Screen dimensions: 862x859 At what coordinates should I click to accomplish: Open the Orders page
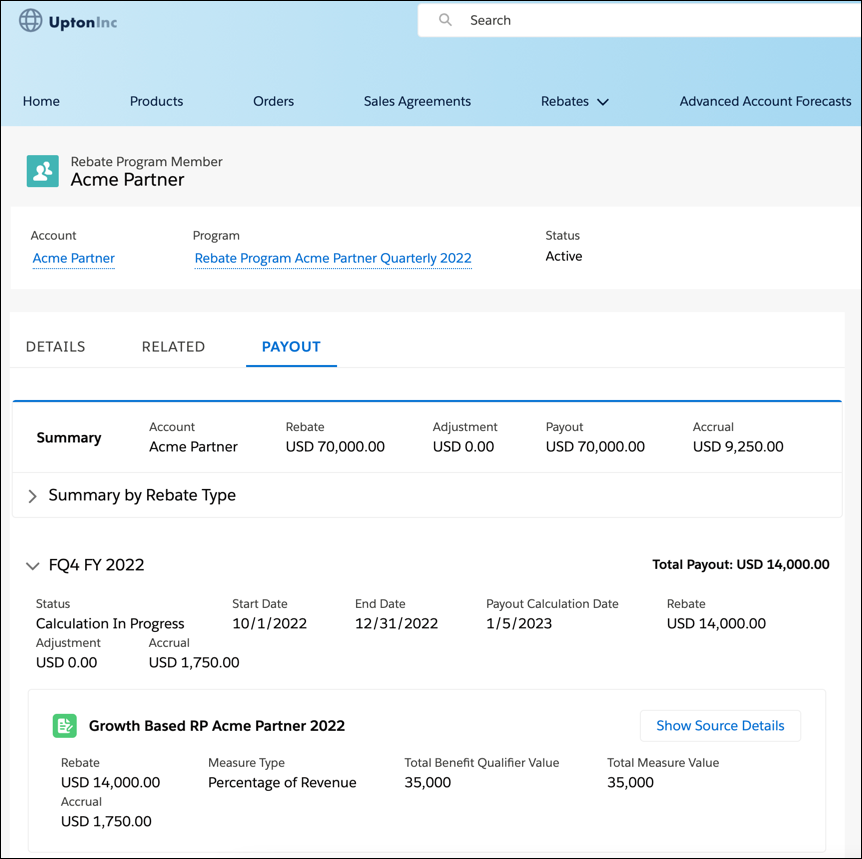coord(273,101)
